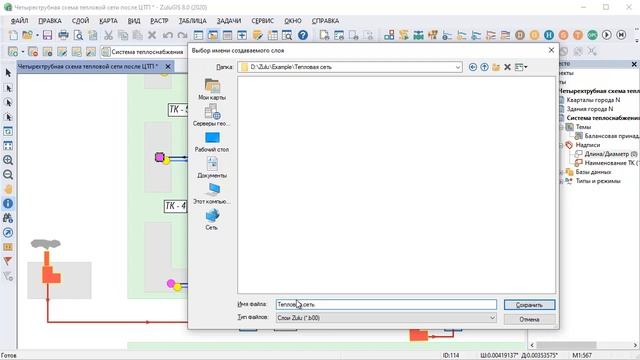
Task: Click the blue Help question mark icon
Action: (303, 35)
